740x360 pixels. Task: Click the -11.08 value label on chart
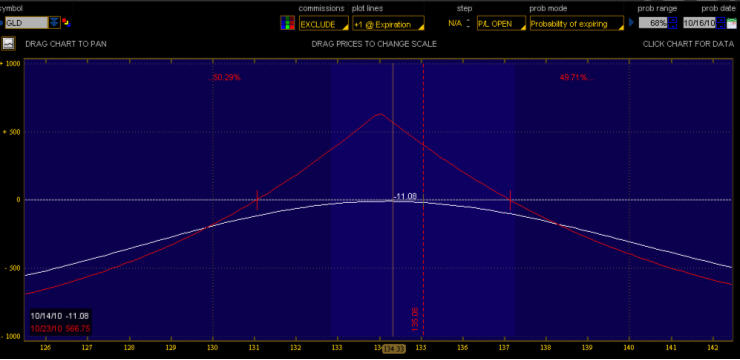(x=405, y=196)
